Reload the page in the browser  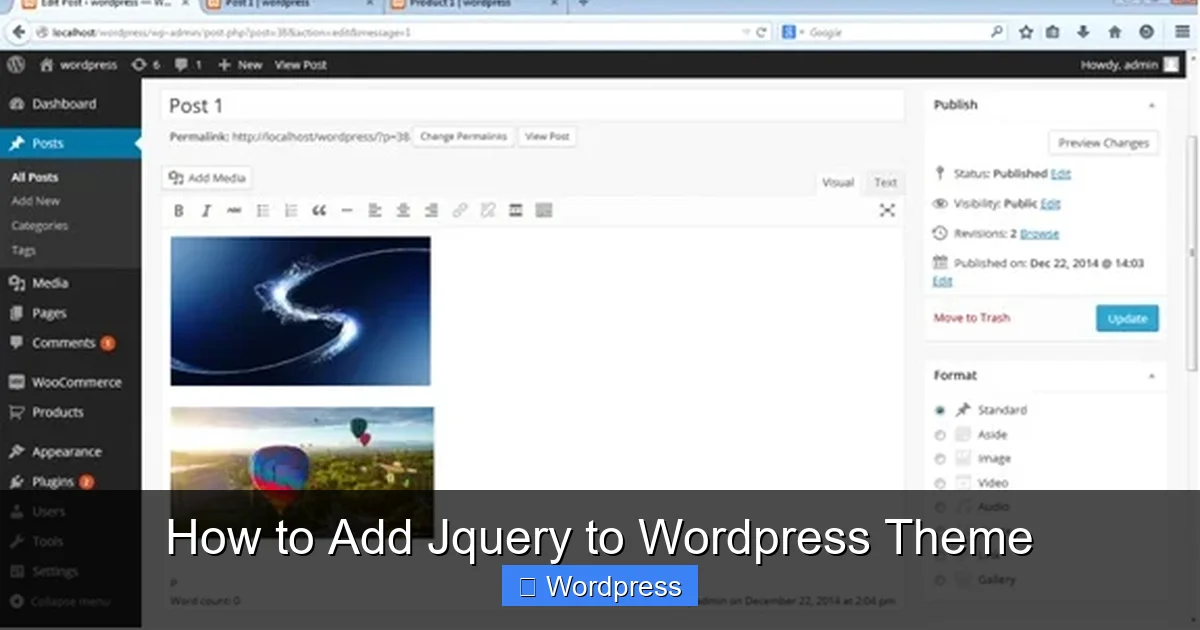click(762, 32)
